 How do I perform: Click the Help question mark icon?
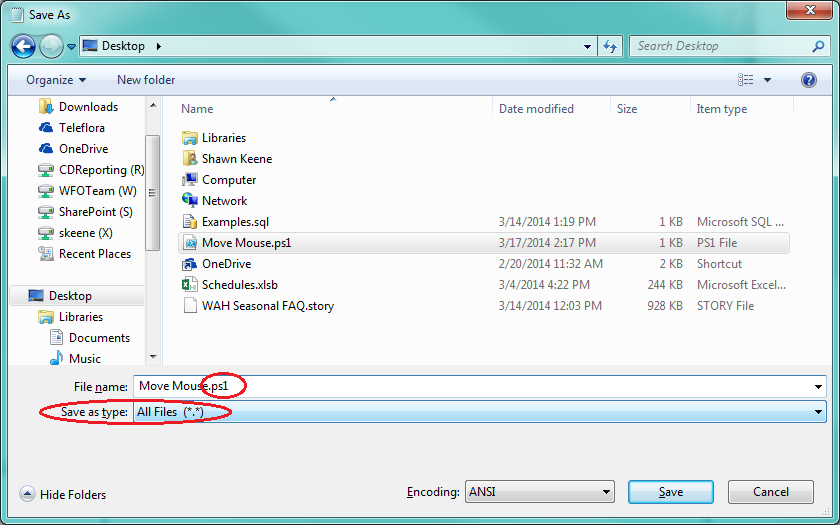pyautogui.click(x=808, y=80)
